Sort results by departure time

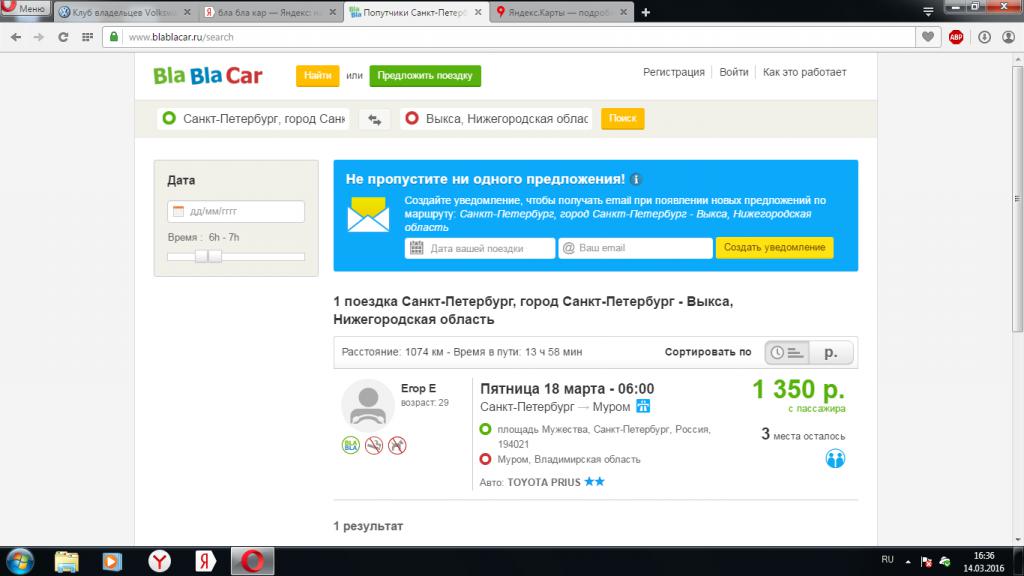coord(787,353)
